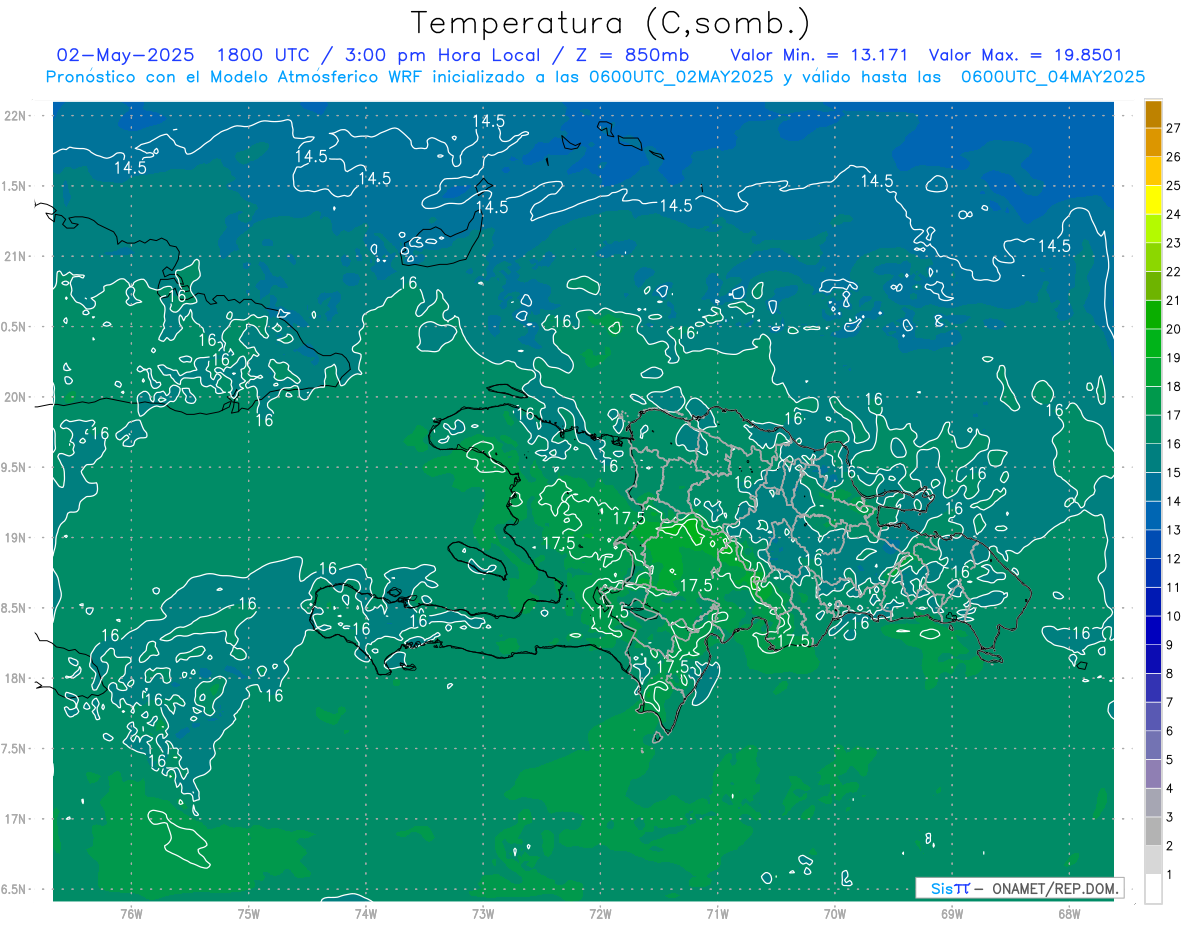This screenshot has height=927, width=1200.
Task: Click the '75W' longitude axis label
Action: 248,913
